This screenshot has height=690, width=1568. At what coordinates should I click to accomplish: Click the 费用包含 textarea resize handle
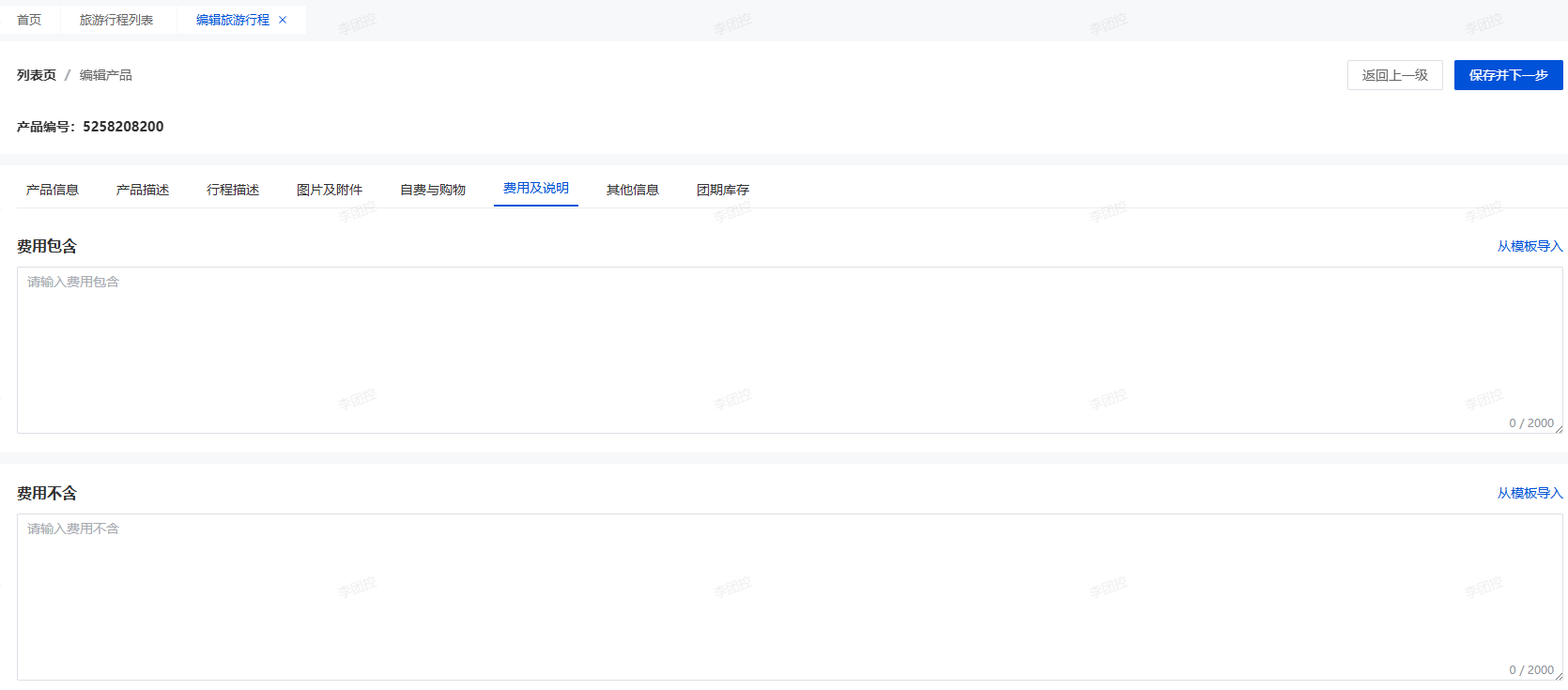[1559, 429]
